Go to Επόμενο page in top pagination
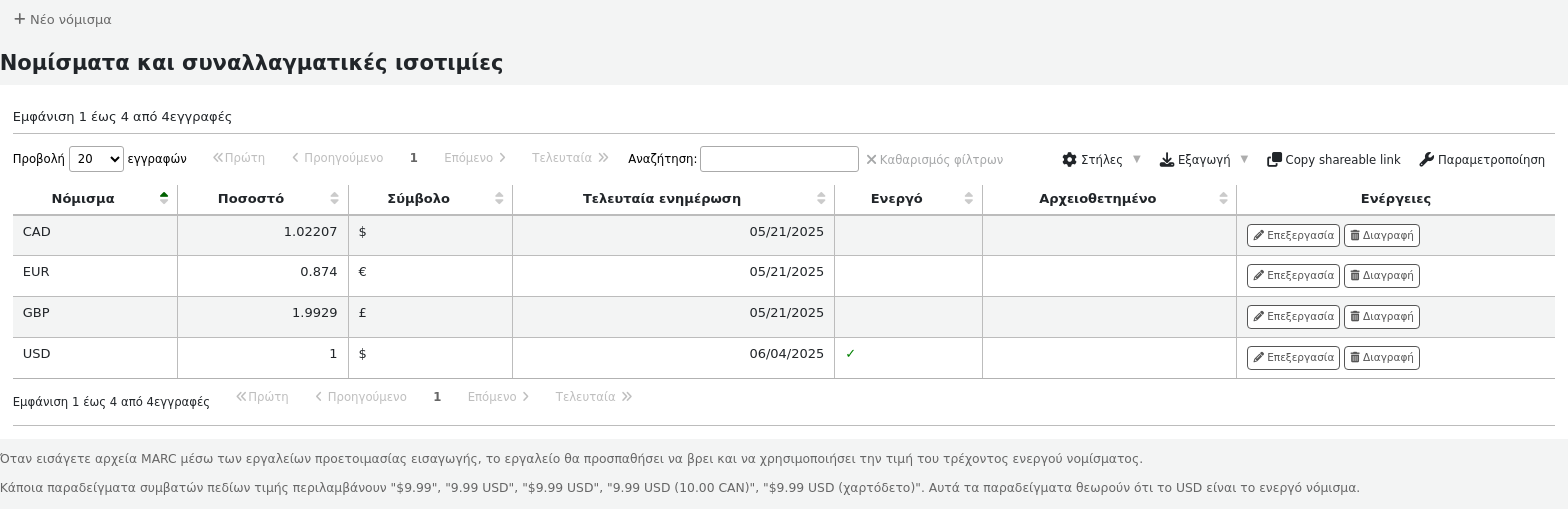The image size is (1568, 509). pos(475,158)
